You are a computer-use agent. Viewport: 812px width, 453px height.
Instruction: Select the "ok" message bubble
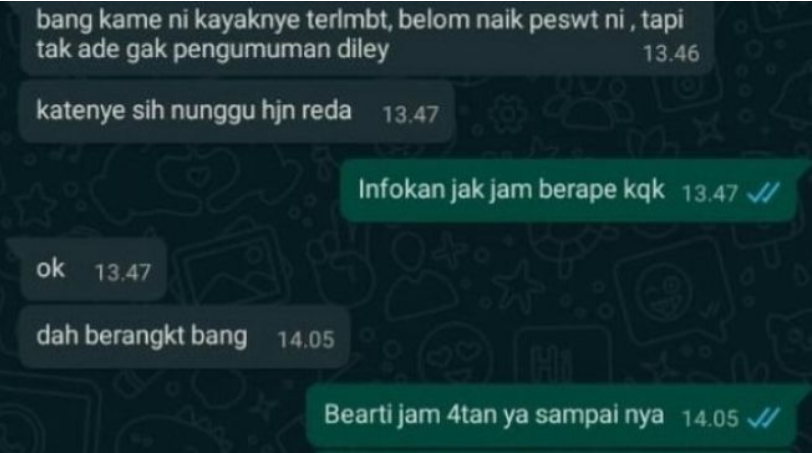(x=93, y=269)
